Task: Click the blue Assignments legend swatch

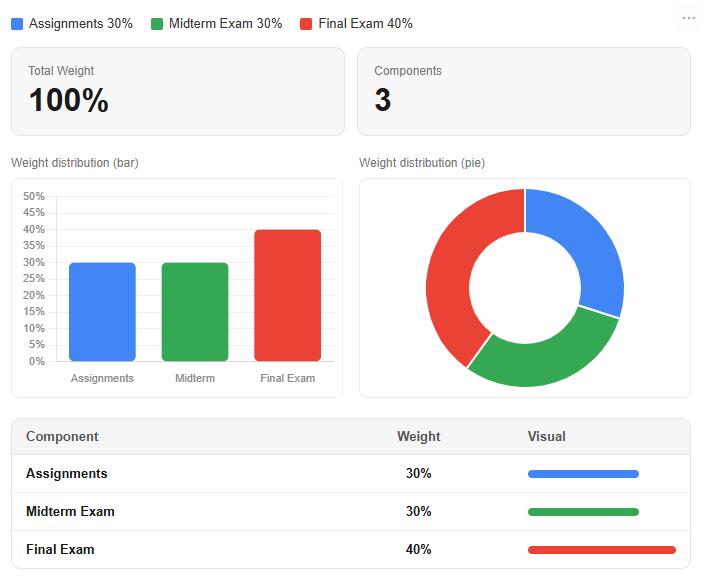Action: click(x=17, y=23)
